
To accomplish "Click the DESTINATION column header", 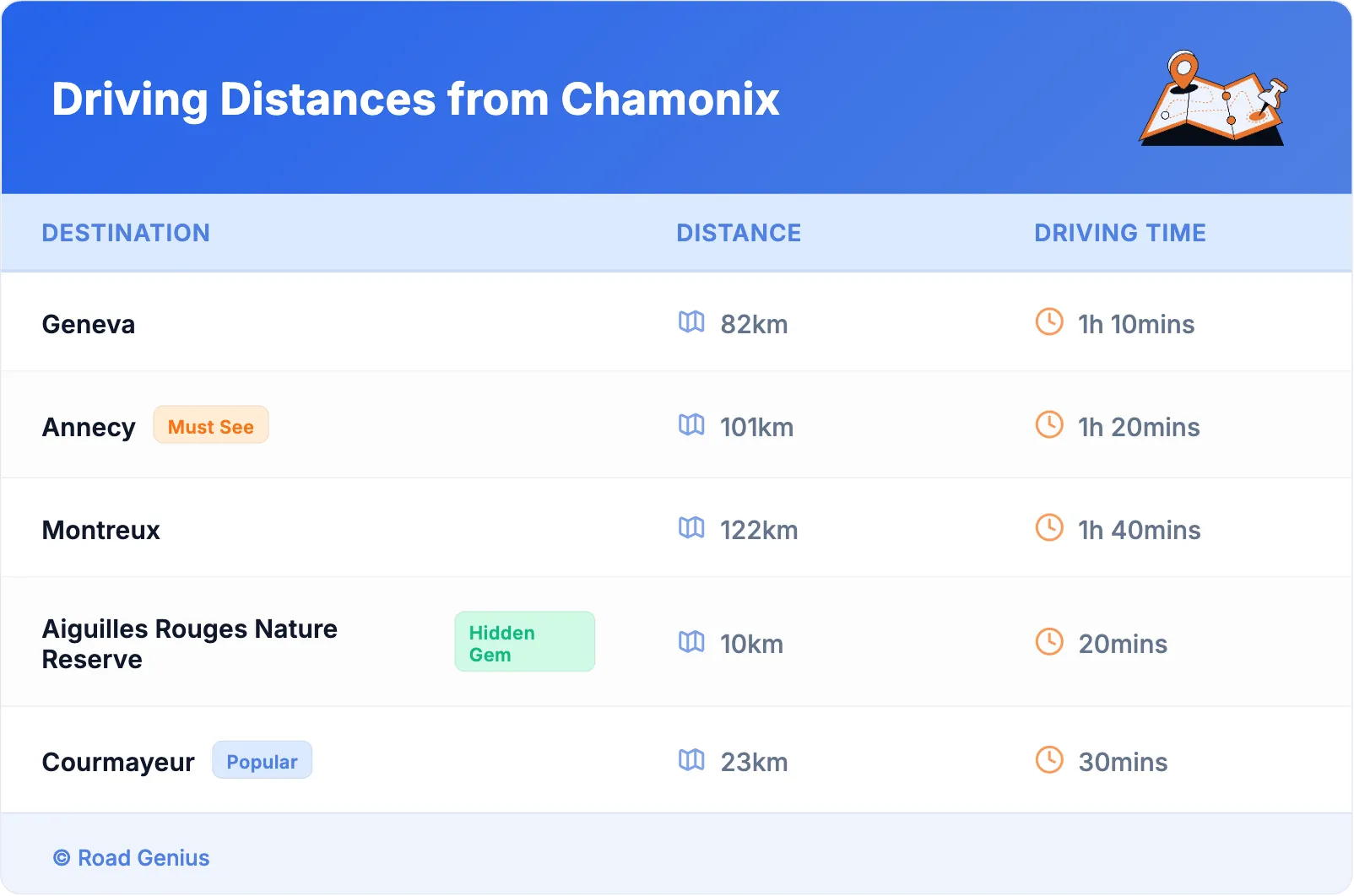I will 126,233.
